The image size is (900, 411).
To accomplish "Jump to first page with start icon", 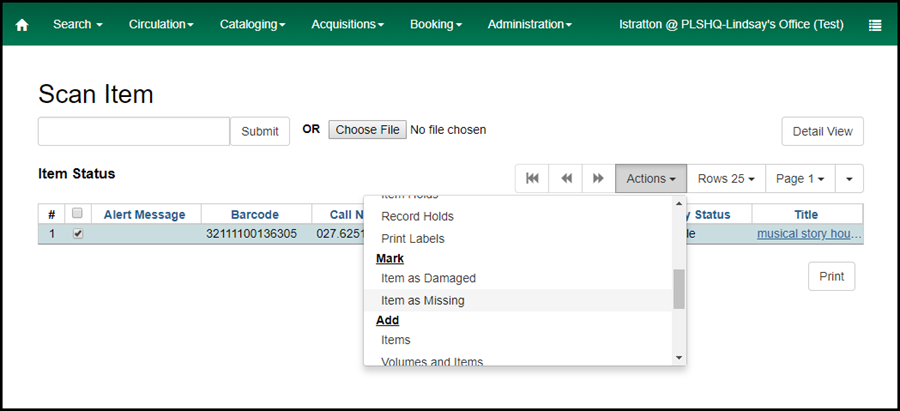I will pos(532,179).
